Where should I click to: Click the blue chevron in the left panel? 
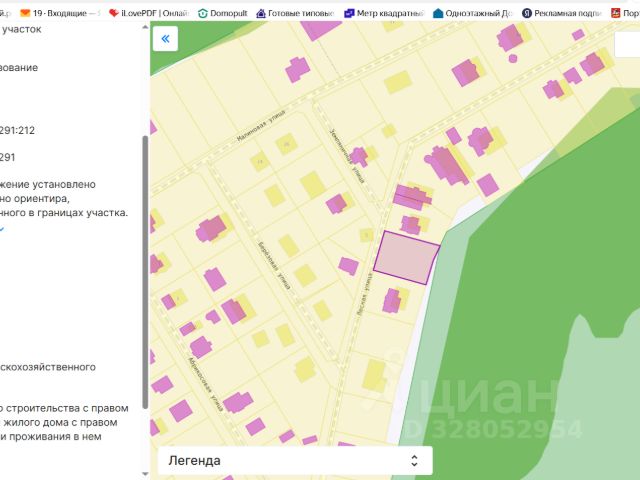[3, 229]
